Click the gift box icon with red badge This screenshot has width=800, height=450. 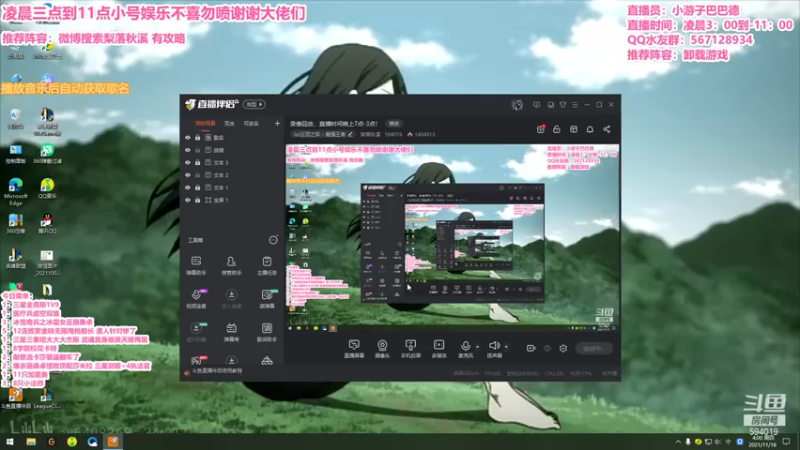pyautogui.click(x=541, y=129)
